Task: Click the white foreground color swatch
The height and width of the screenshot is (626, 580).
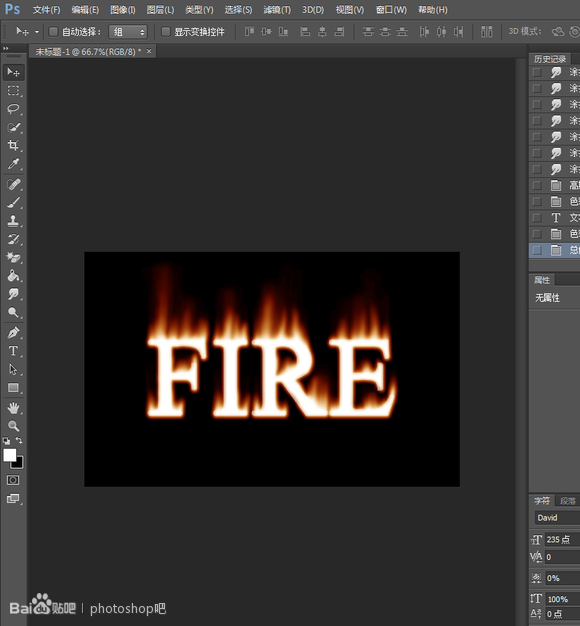Action: click(x=10, y=455)
